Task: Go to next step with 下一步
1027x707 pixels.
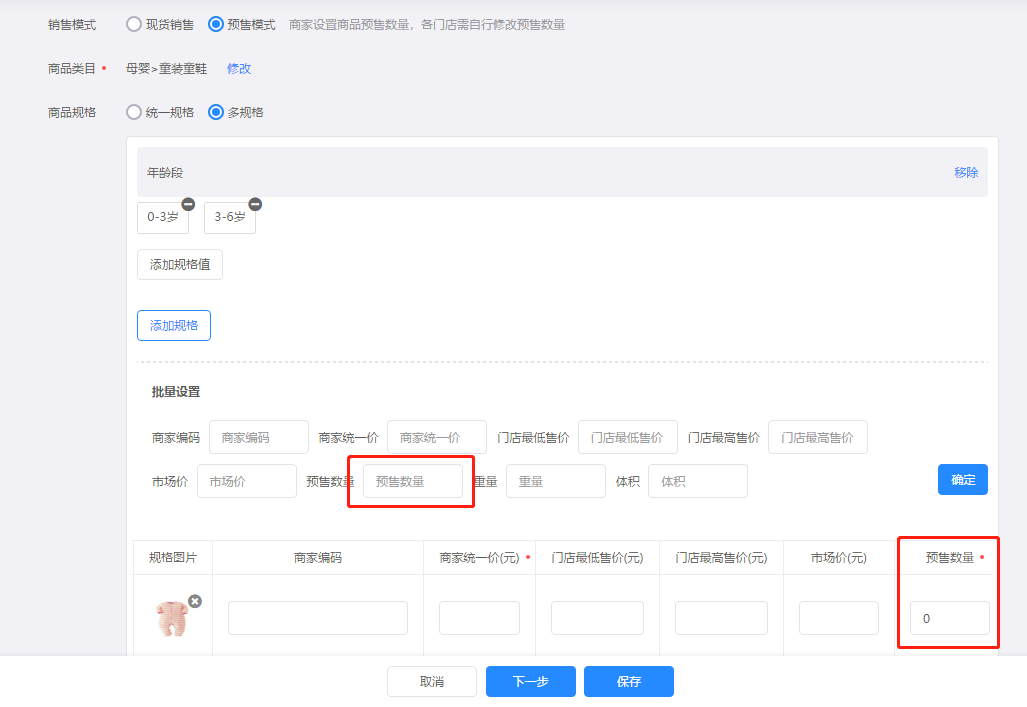Action: [x=531, y=681]
